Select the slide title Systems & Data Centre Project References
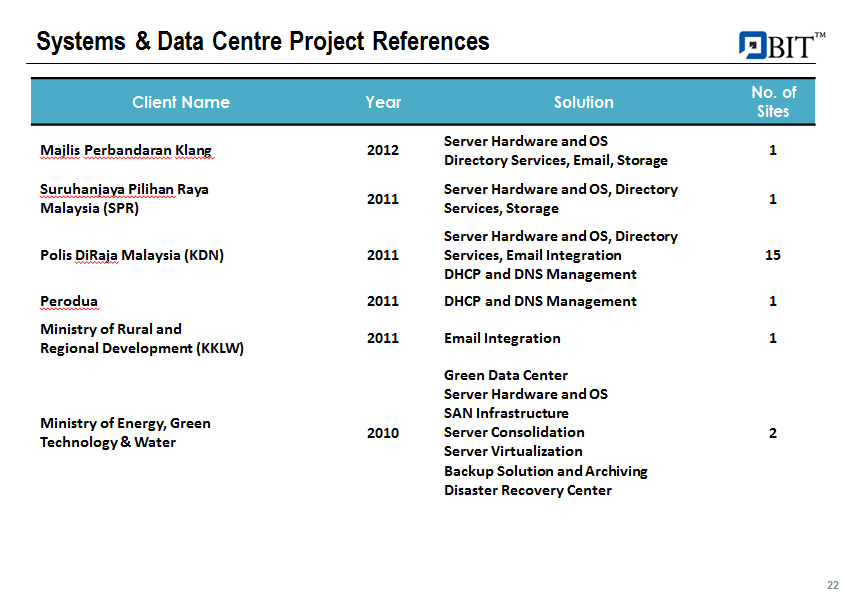The height and width of the screenshot is (596, 842). pyautogui.click(x=263, y=41)
